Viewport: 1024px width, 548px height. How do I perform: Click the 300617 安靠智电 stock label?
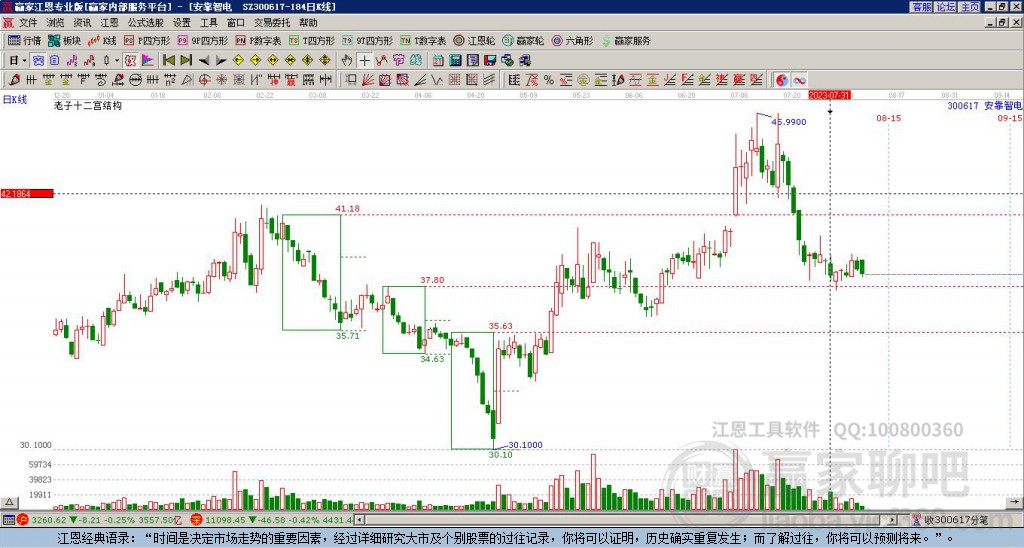[985, 105]
